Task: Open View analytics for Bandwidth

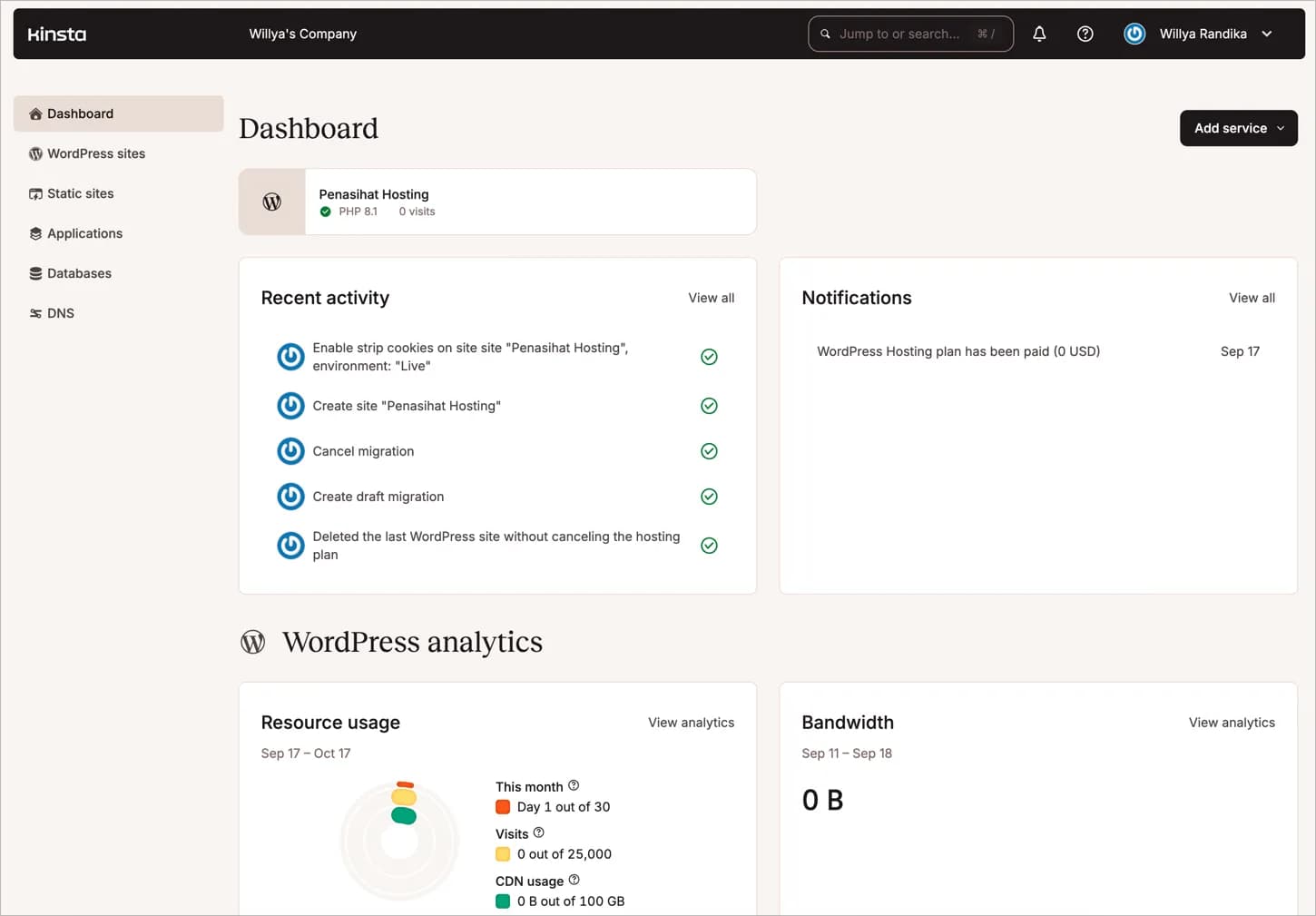Action: tap(1232, 723)
